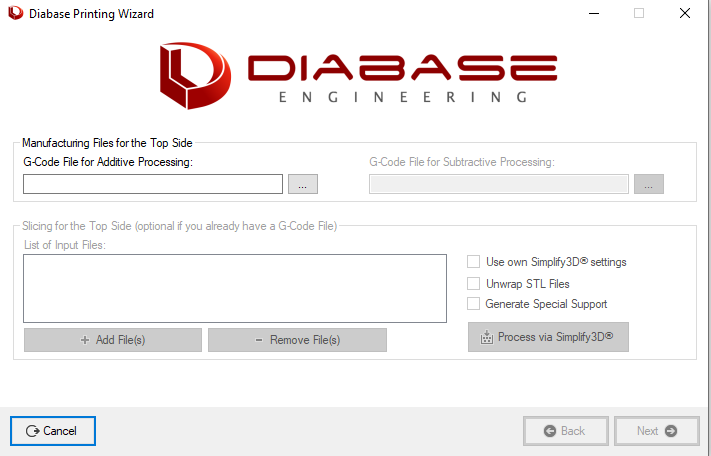
Task: Click the Diabase app icon in title bar
Action: pyautogui.click(x=15, y=13)
